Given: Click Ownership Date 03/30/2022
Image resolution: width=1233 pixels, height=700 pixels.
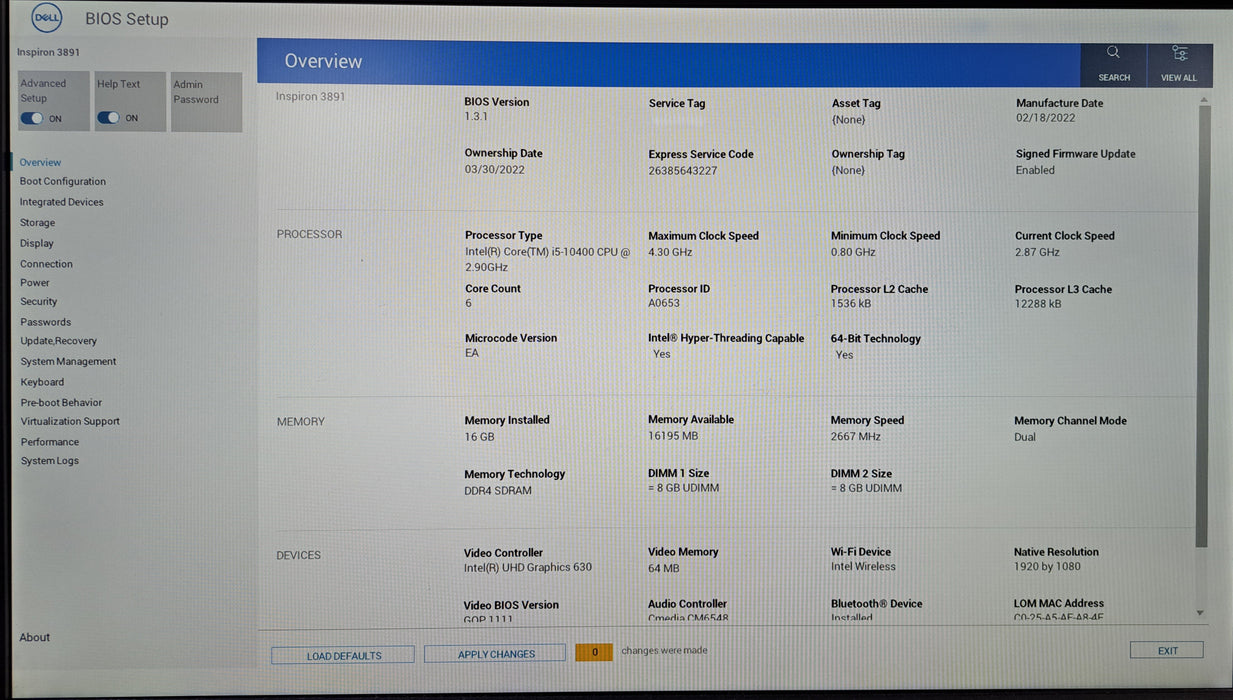Looking at the screenshot, I should (494, 170).
